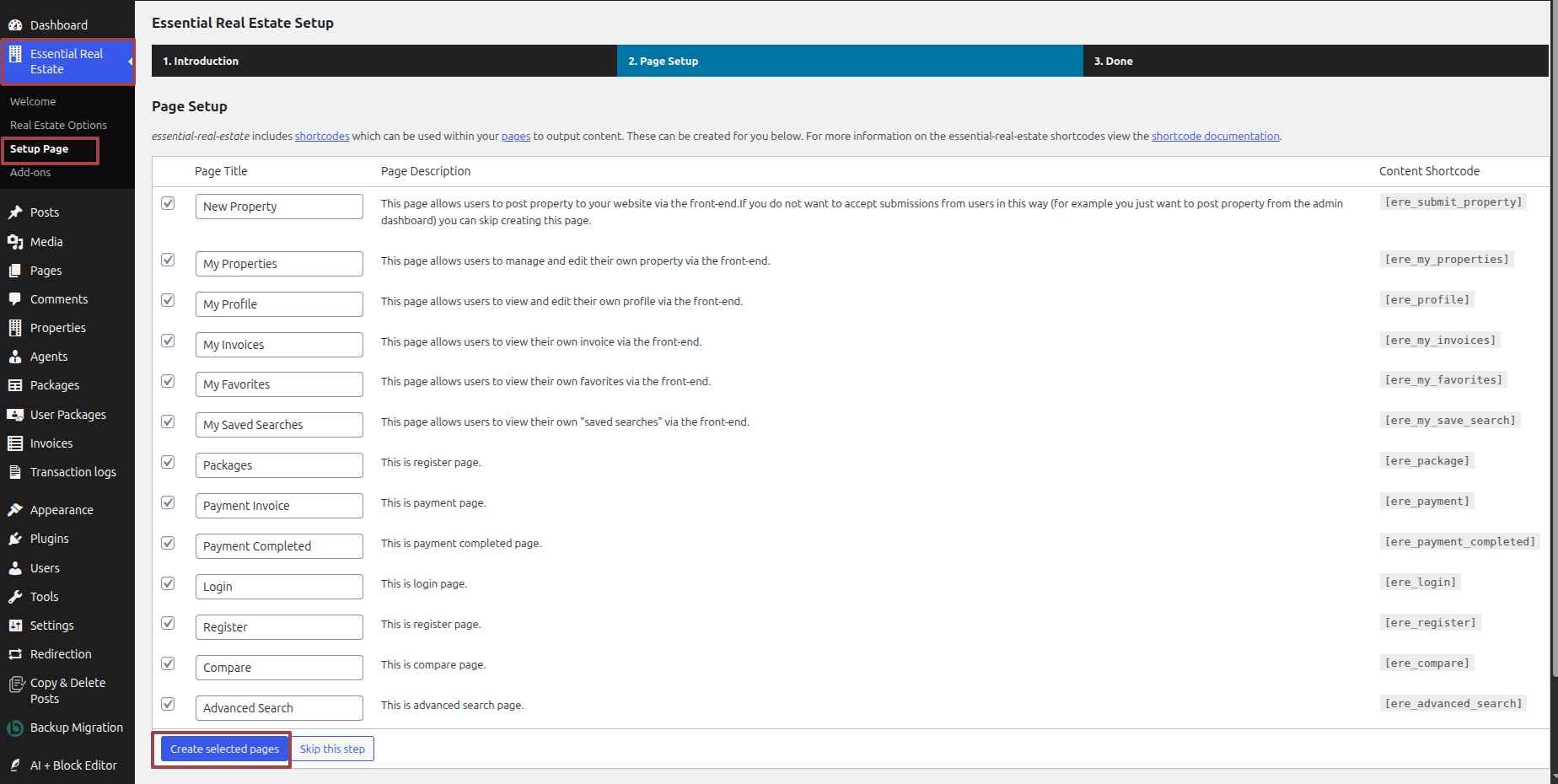Open the shortcode documentation link

point(1215,136)
